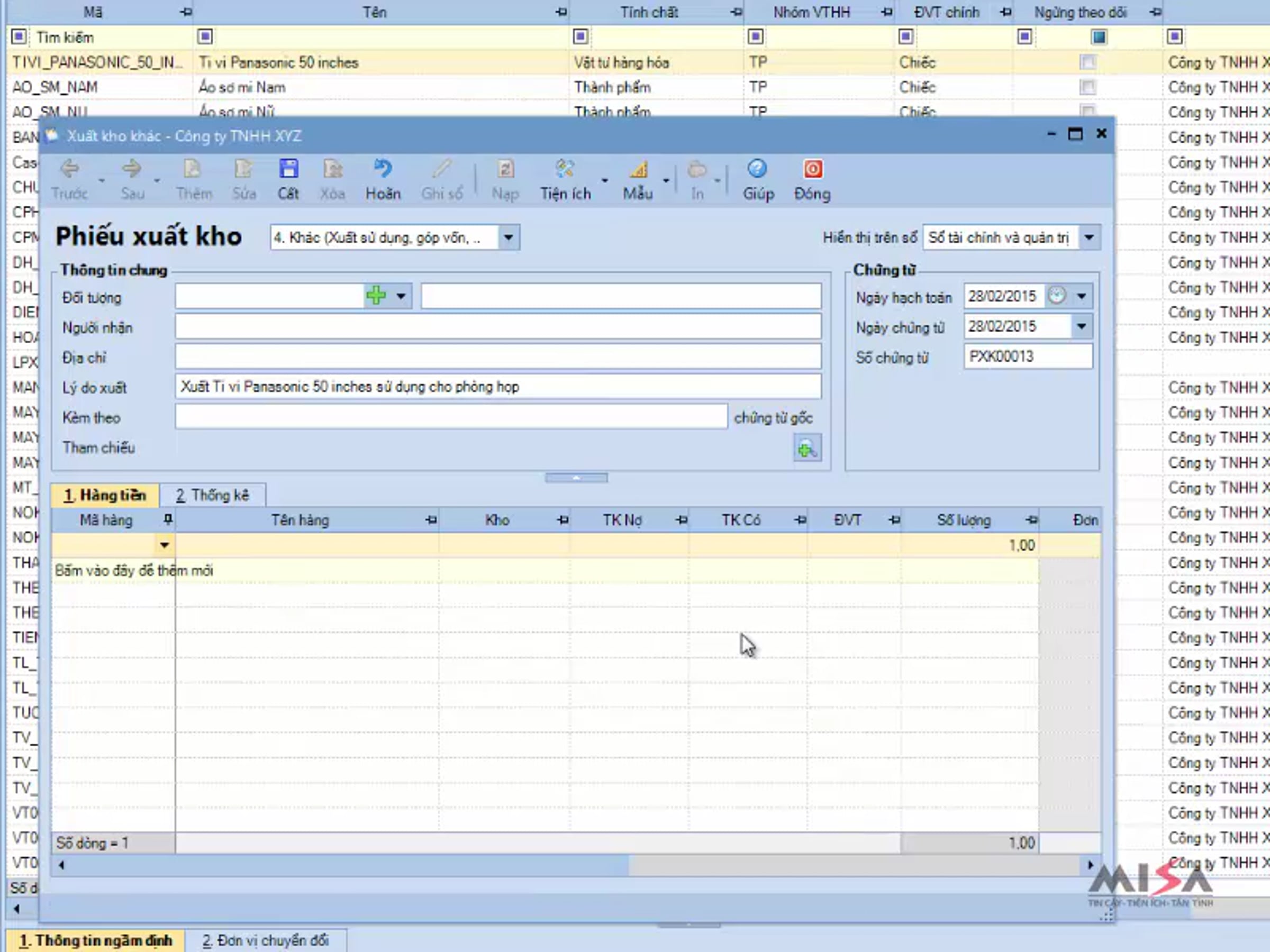This screenshot has height=952, width=1270.
Task: Open the Ngừng theo dõi filter operator box
Action: coord(1024,38)
